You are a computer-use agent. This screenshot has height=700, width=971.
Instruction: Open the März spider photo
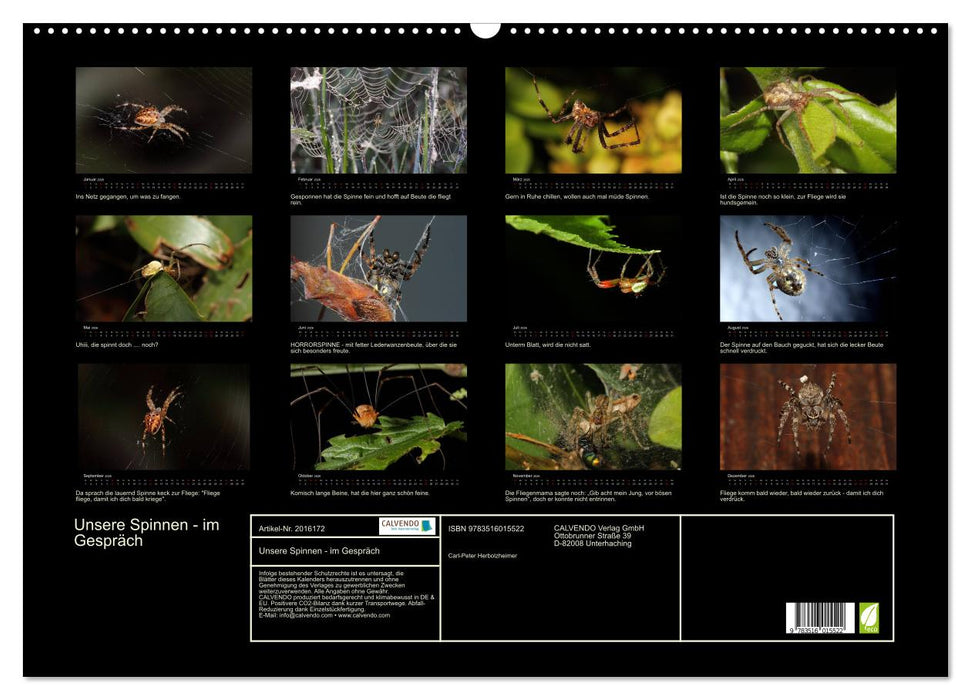point(593,120)
